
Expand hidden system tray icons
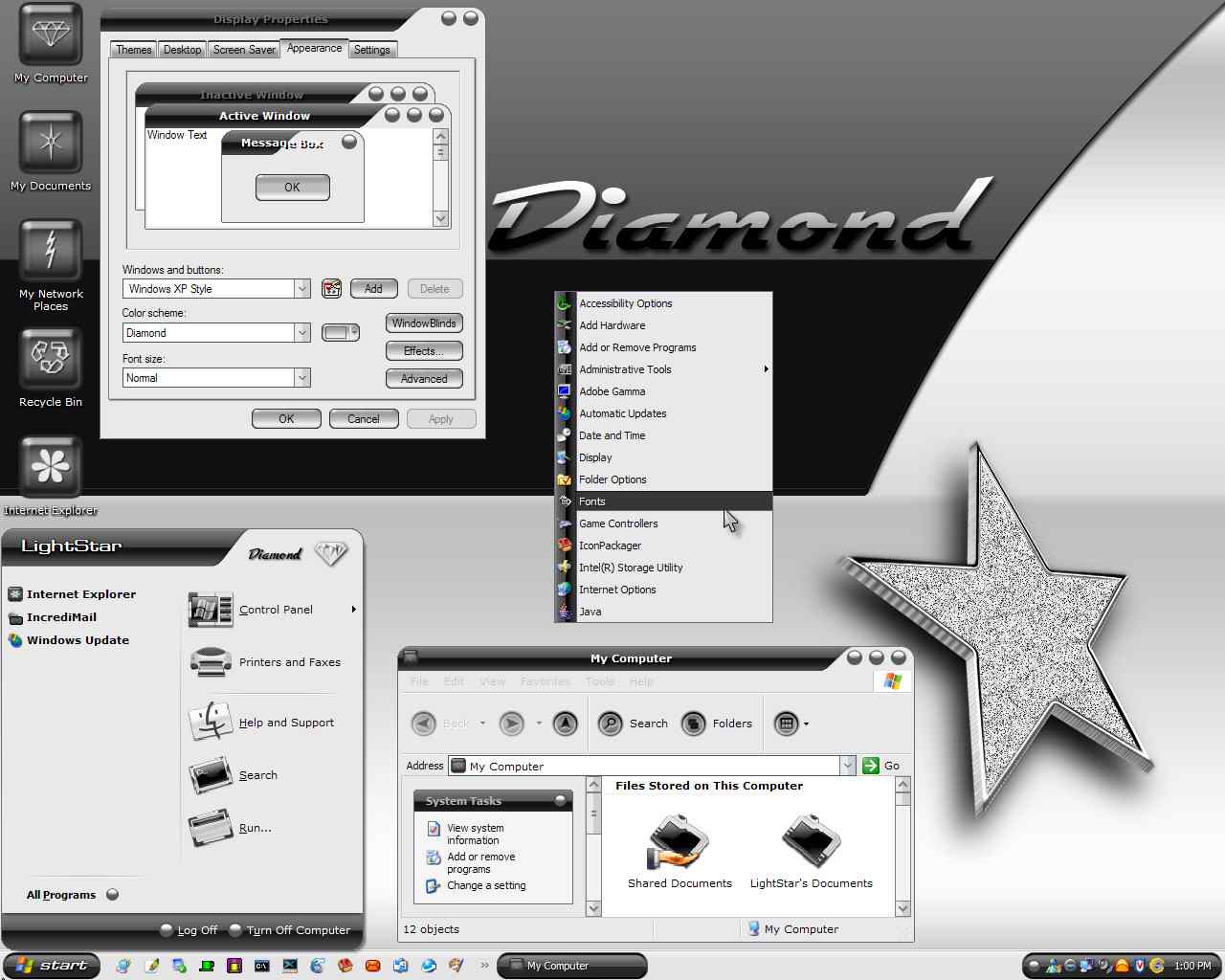[x=1034, y=966]
